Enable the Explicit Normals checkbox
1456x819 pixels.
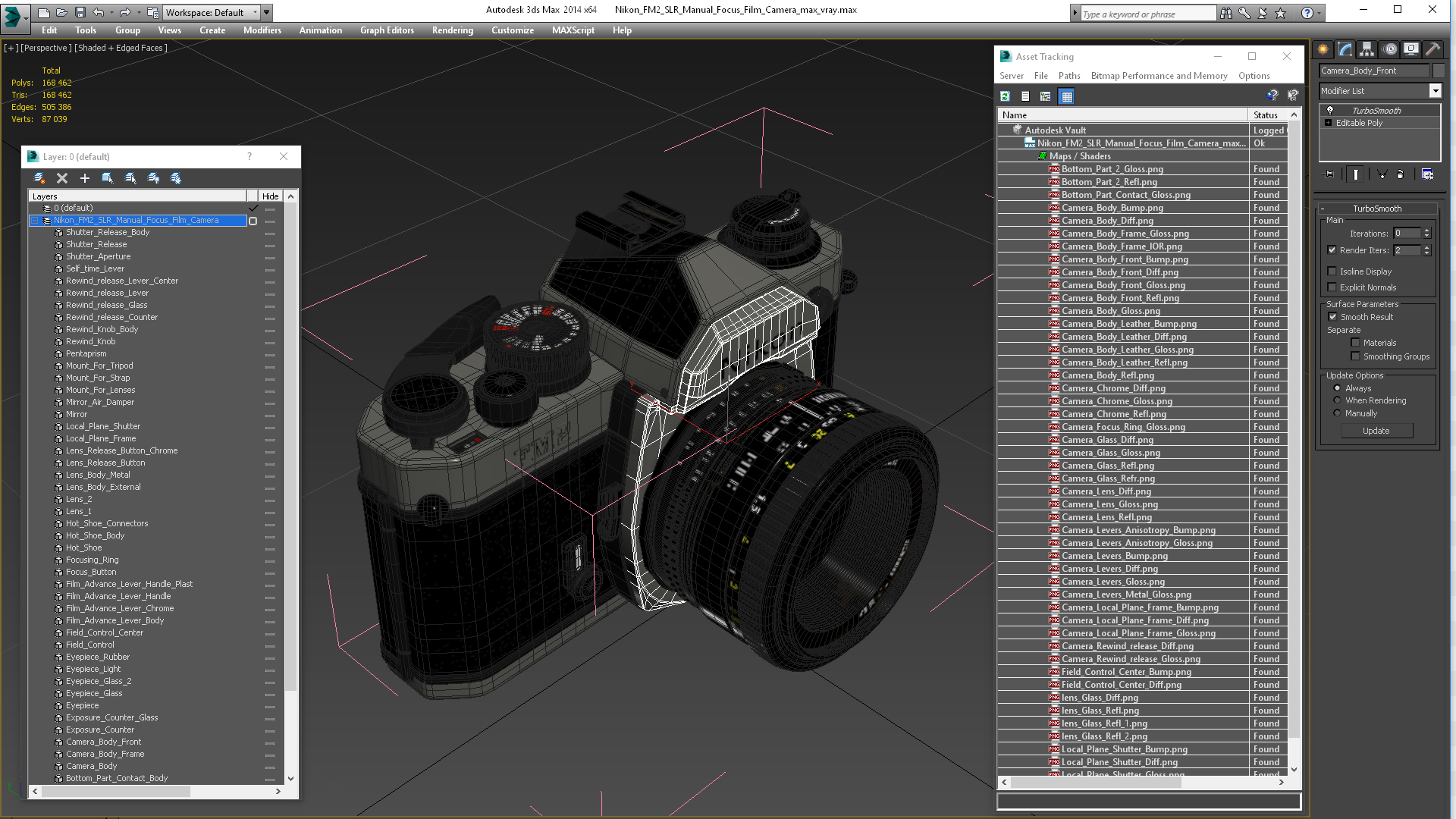[x=1332, y=287]
